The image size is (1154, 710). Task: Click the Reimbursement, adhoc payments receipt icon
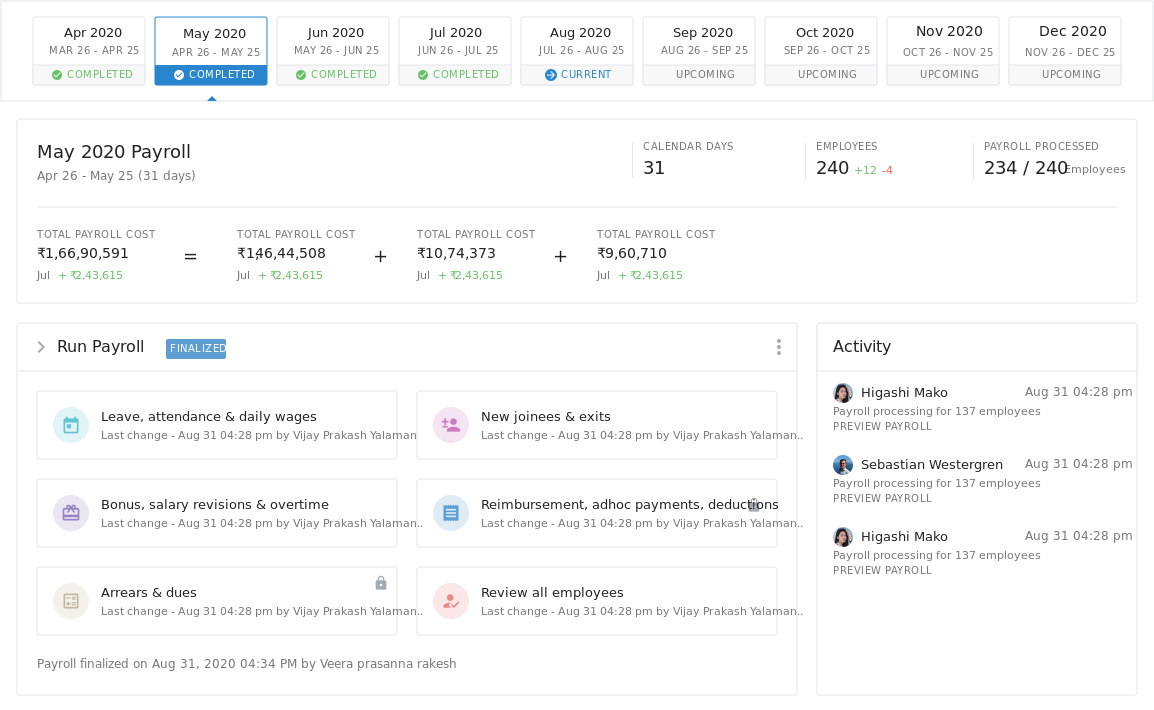point(451,513)
